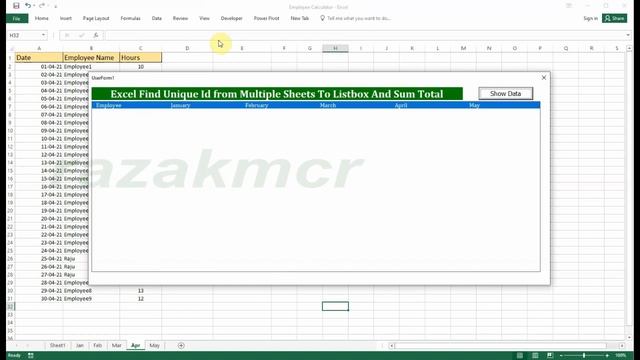Switch to Page Break Preview icon
Image resolution: width=640 pixels, height=360 pixels.
pyautogui.click(x=550, y=356)
